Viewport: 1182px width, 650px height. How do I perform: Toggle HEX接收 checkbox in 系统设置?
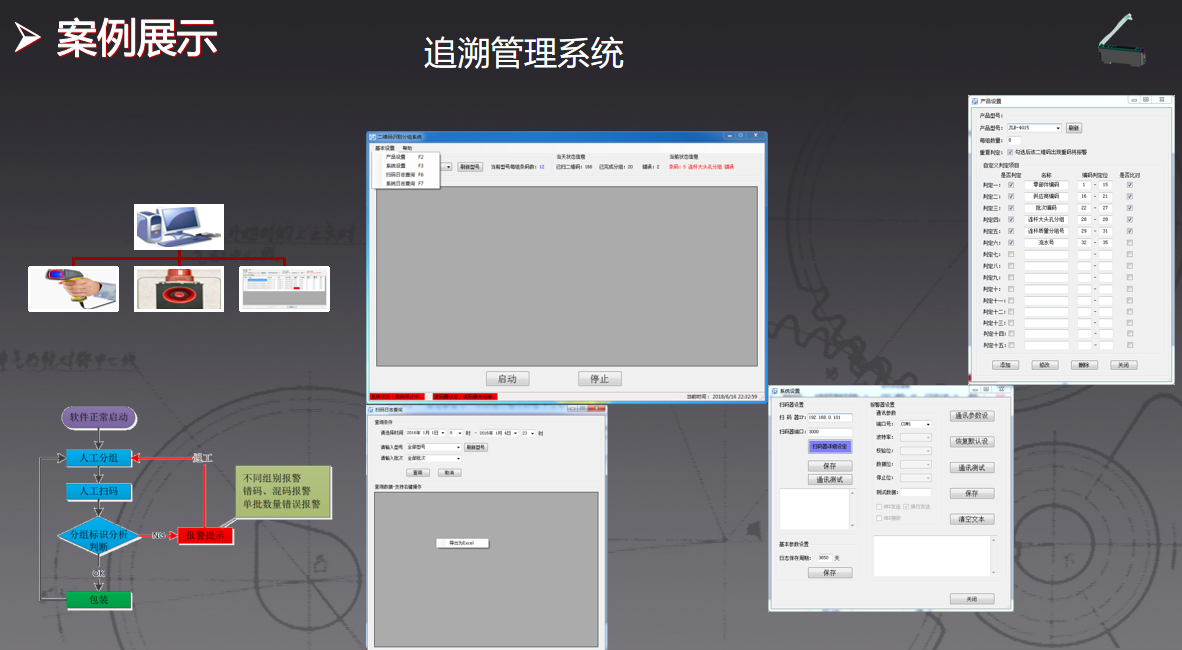coord(879,518)
